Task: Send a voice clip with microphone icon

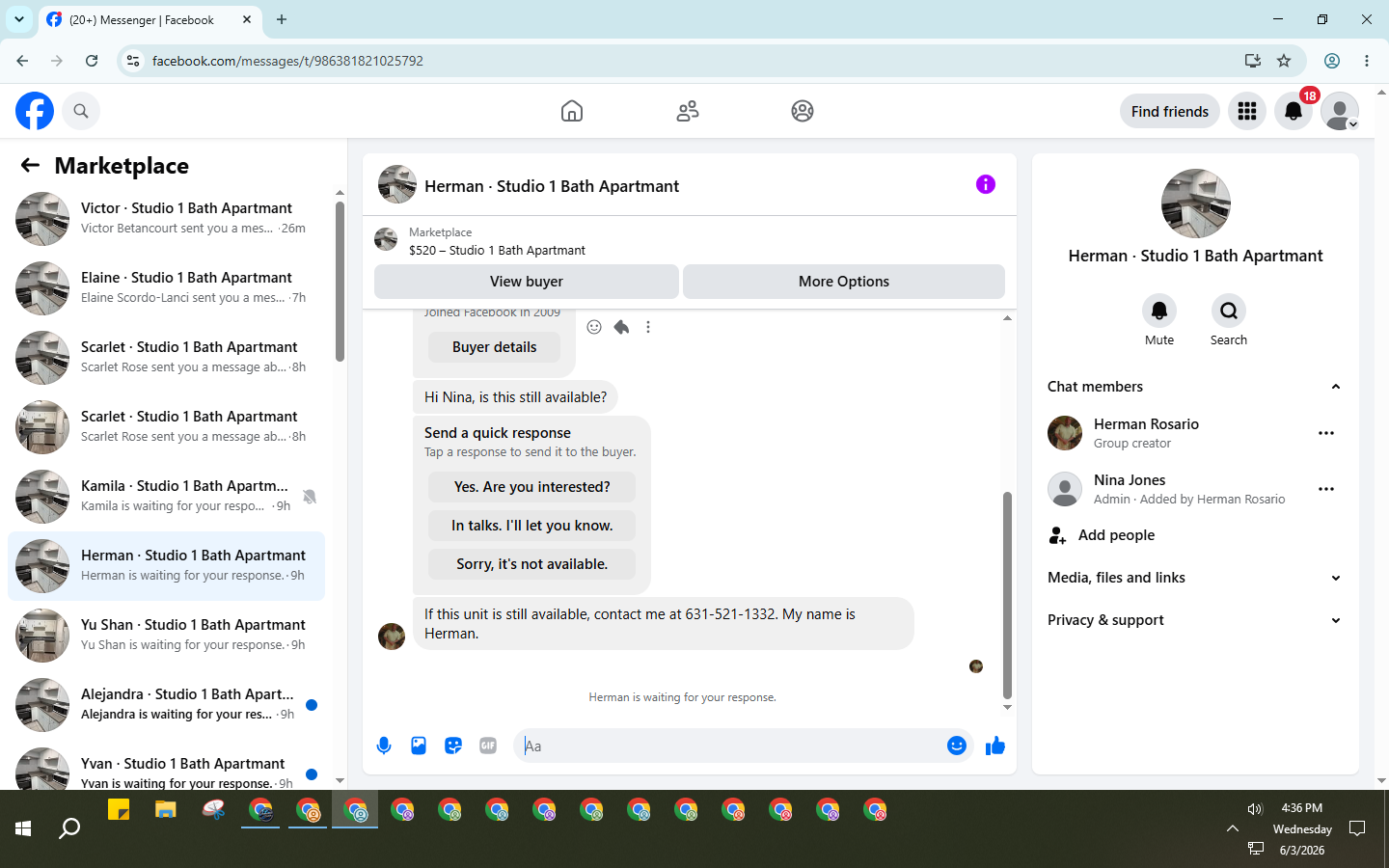Action: pyautogui.click(x=384, y=746)
